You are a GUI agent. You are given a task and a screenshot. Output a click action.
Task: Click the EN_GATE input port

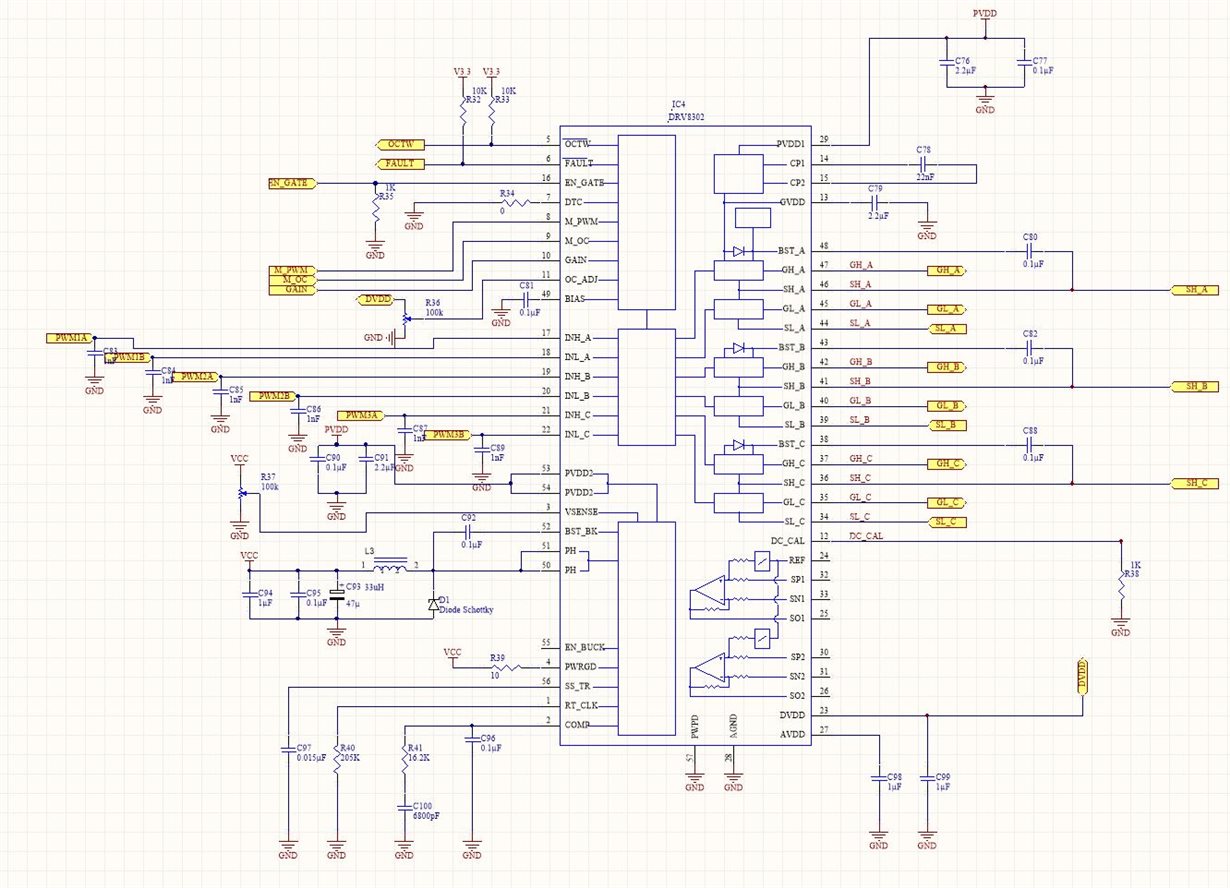point(293,183)
